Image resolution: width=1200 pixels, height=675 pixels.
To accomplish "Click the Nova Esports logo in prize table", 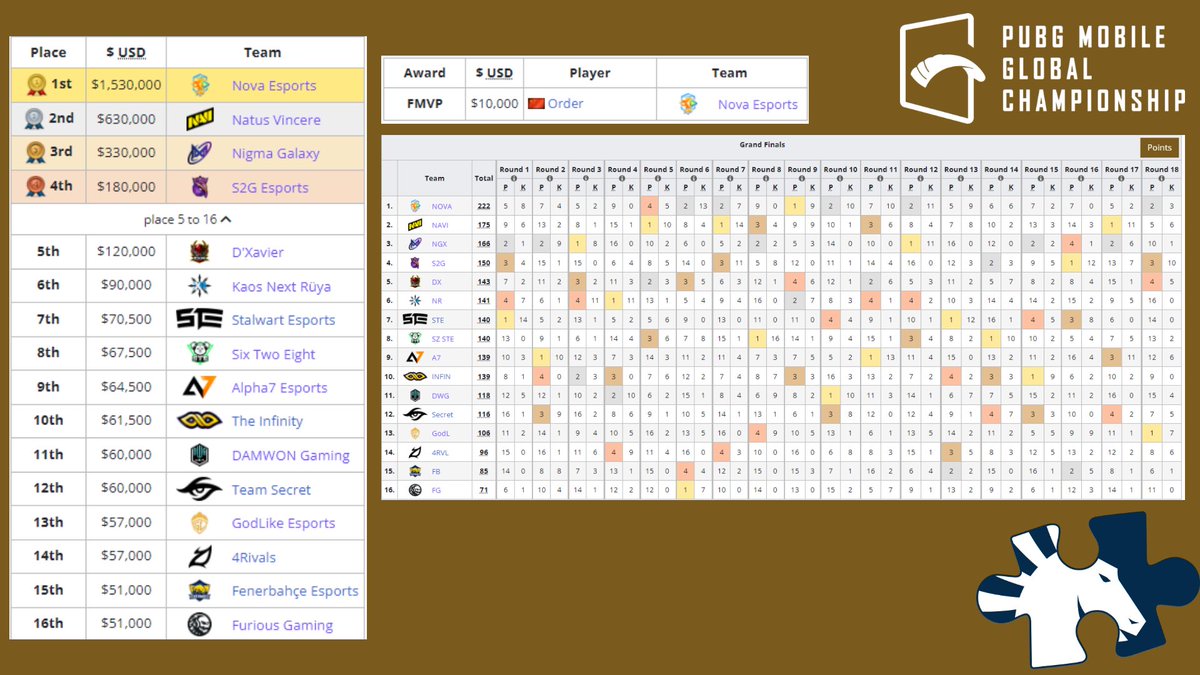I will (200, 85).
